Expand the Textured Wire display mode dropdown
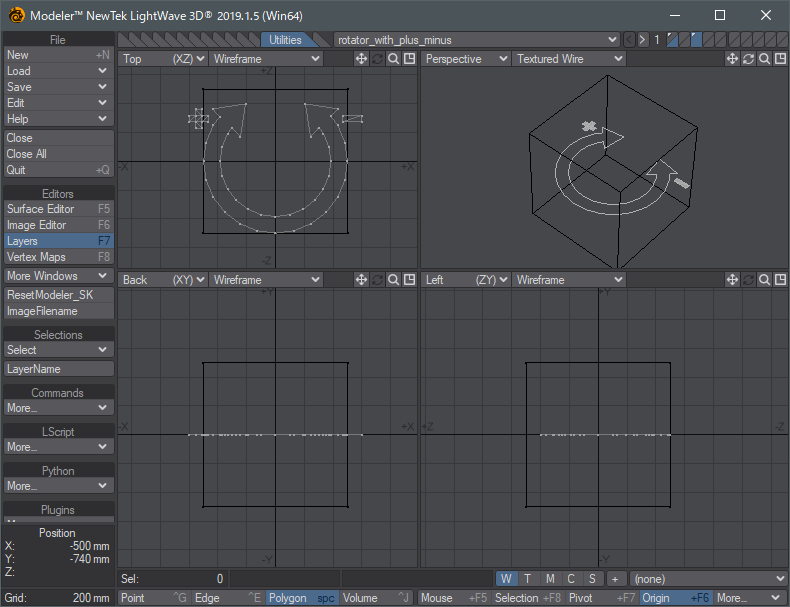790x607 pixels. (568, 59)
